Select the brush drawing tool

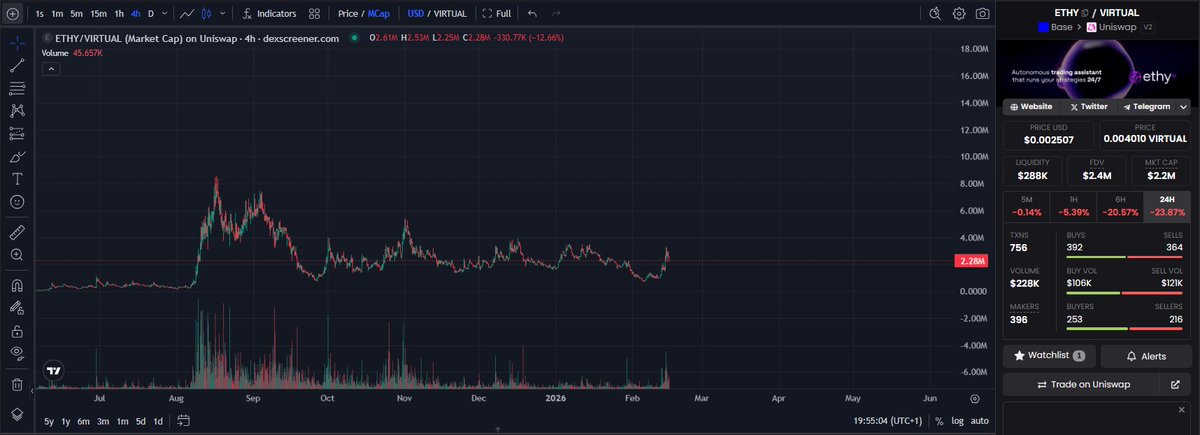[x=17, y=156]
